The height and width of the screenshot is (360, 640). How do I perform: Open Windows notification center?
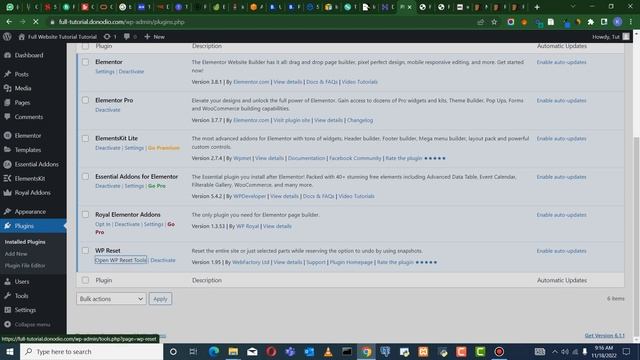627,351
